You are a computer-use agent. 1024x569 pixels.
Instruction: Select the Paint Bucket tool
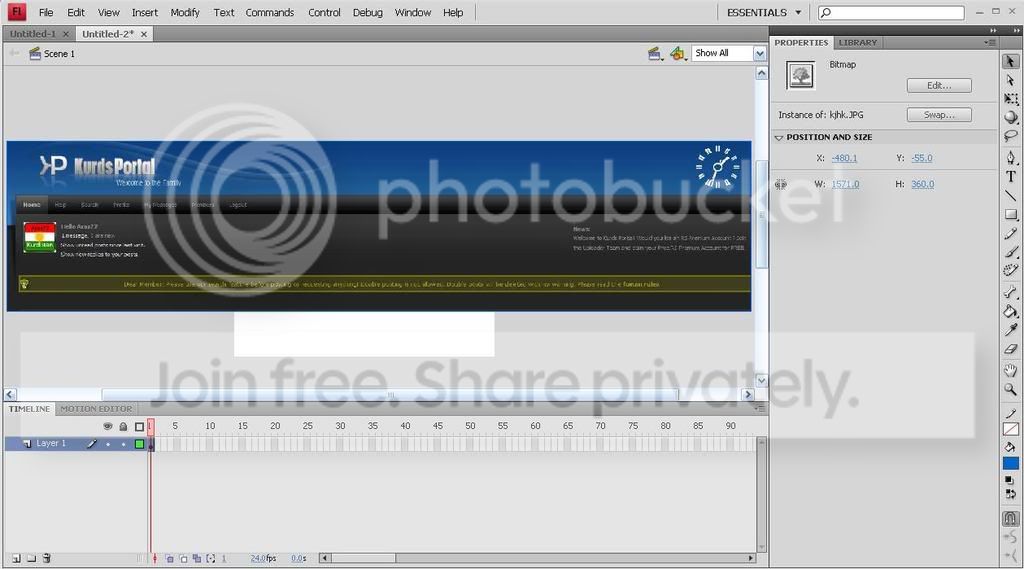click(1010, 311)
